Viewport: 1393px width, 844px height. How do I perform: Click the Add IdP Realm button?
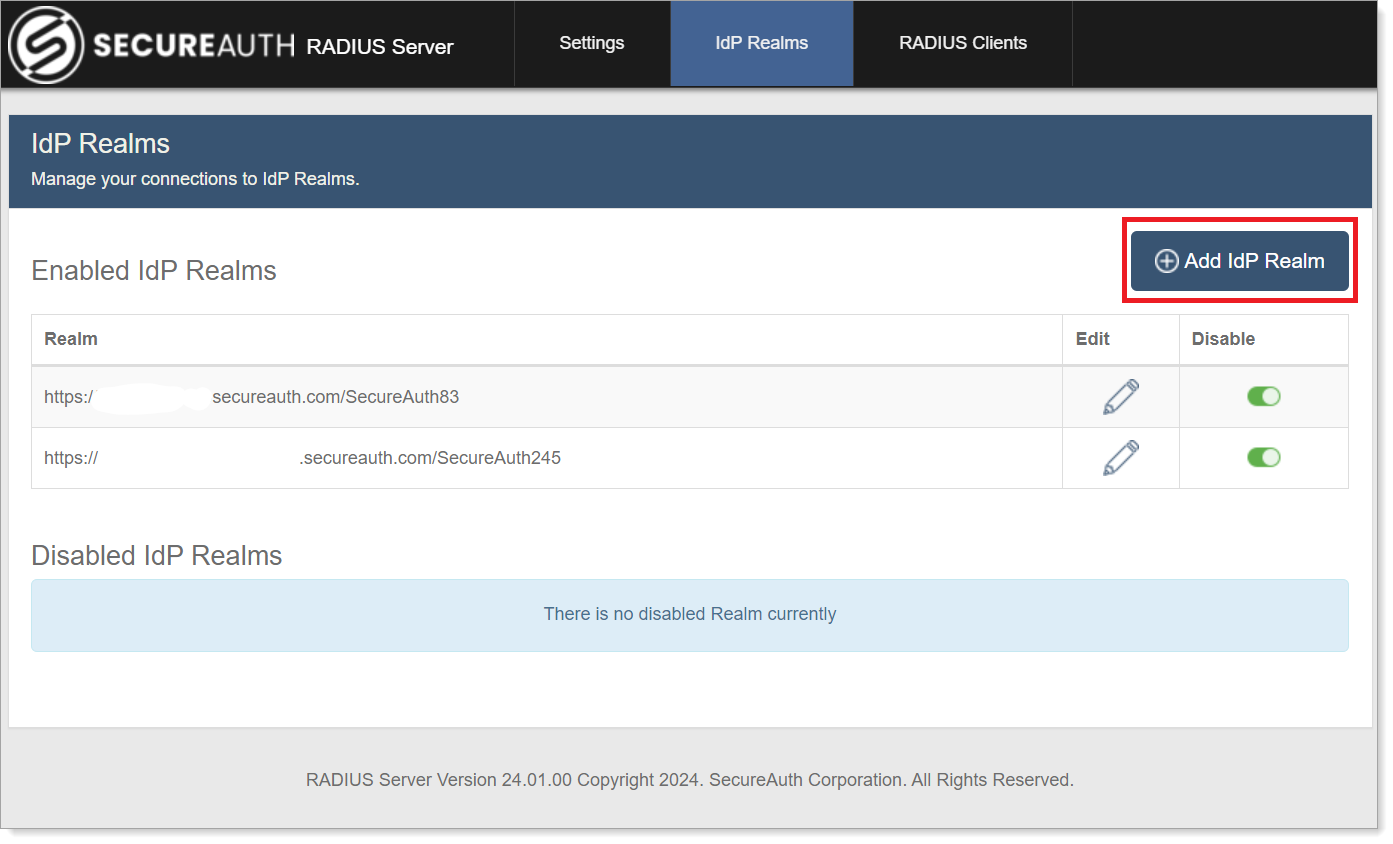[x=1239, y=260]
